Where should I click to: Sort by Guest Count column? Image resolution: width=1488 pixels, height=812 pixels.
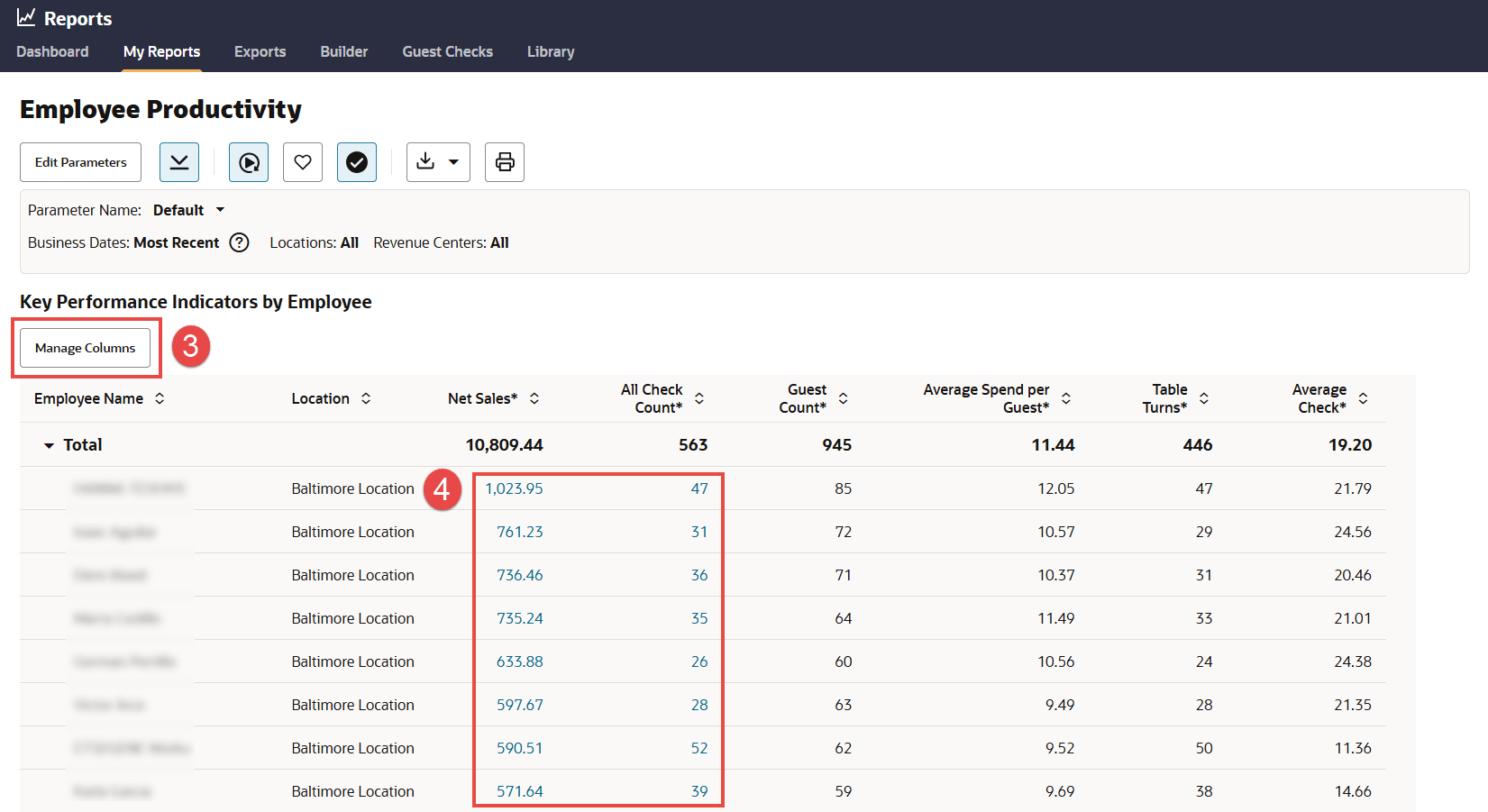(844, 398)
